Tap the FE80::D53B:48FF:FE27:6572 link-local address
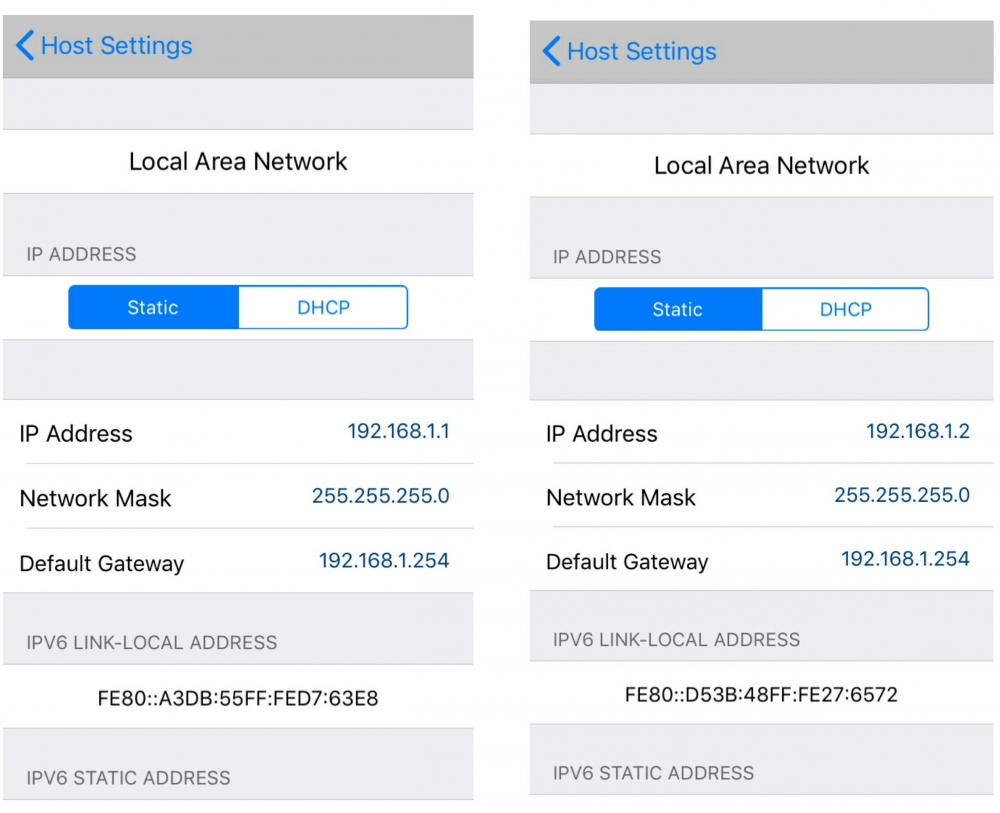Image resolution: width=1000 pixels, height=813 pixels. pyautogui.click(x=761, y=694)
